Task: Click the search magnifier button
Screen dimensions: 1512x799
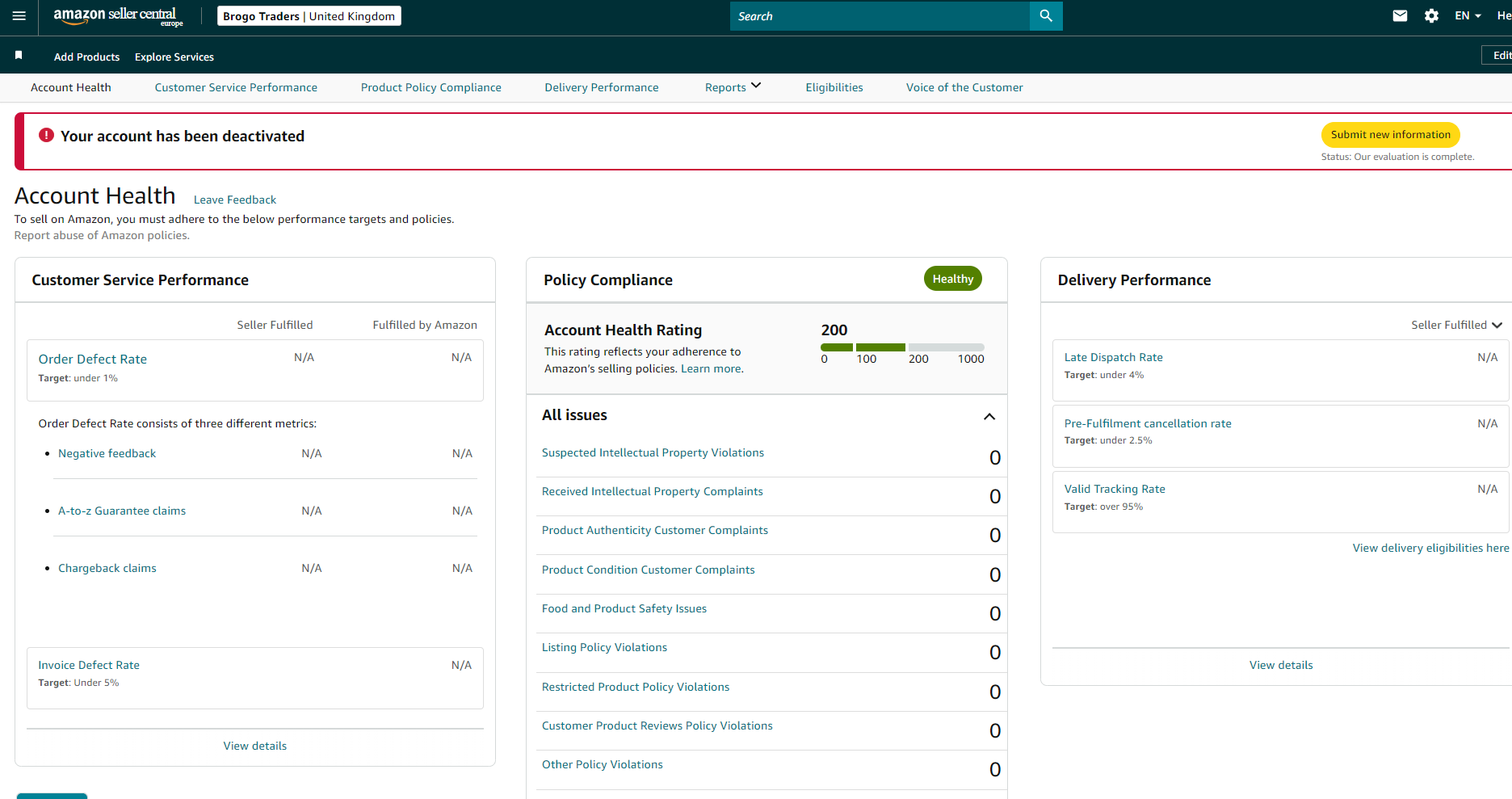Action: click(x=1046, y=16)
